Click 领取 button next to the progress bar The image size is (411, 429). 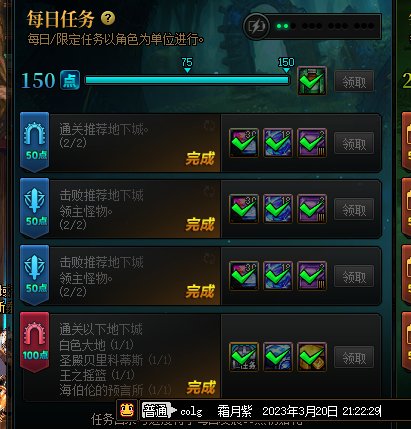coord(354,81)
